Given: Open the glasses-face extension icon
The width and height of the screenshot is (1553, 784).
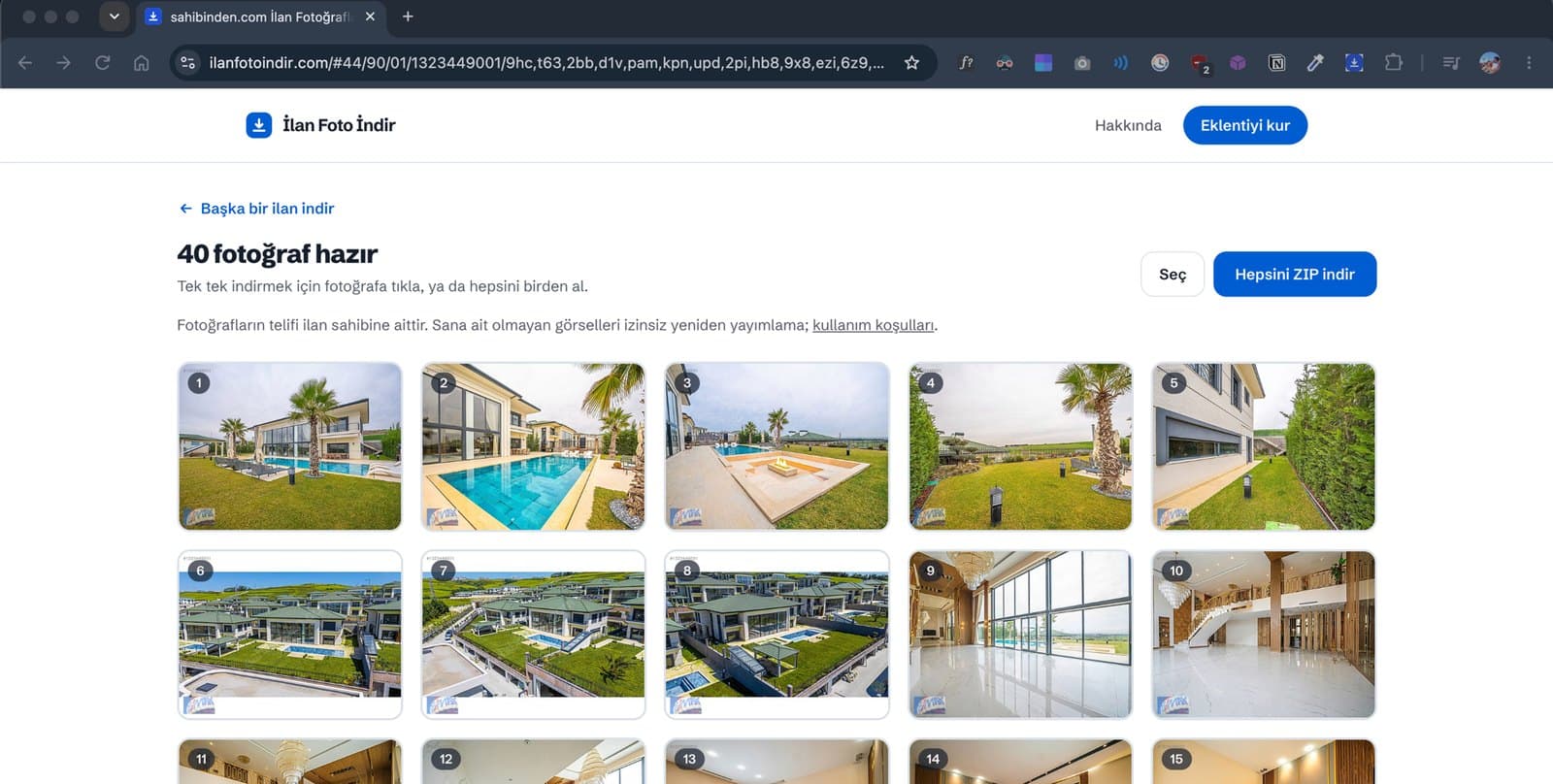Looking at the screenshot, I should click(x=1005, y=63).
